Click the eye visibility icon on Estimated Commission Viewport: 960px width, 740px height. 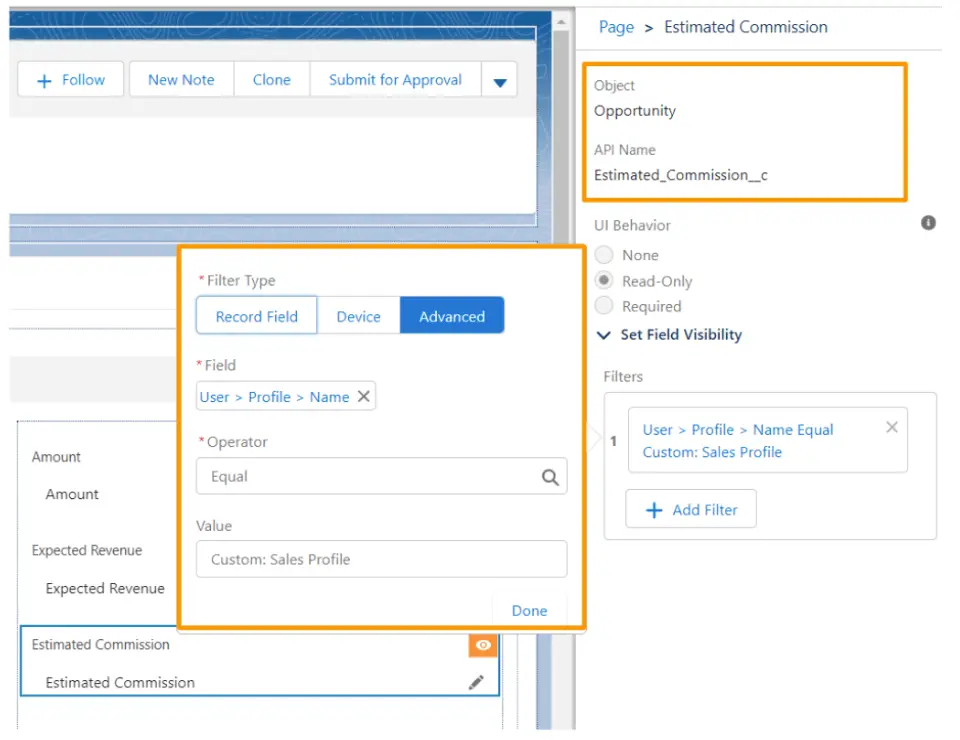483,645
